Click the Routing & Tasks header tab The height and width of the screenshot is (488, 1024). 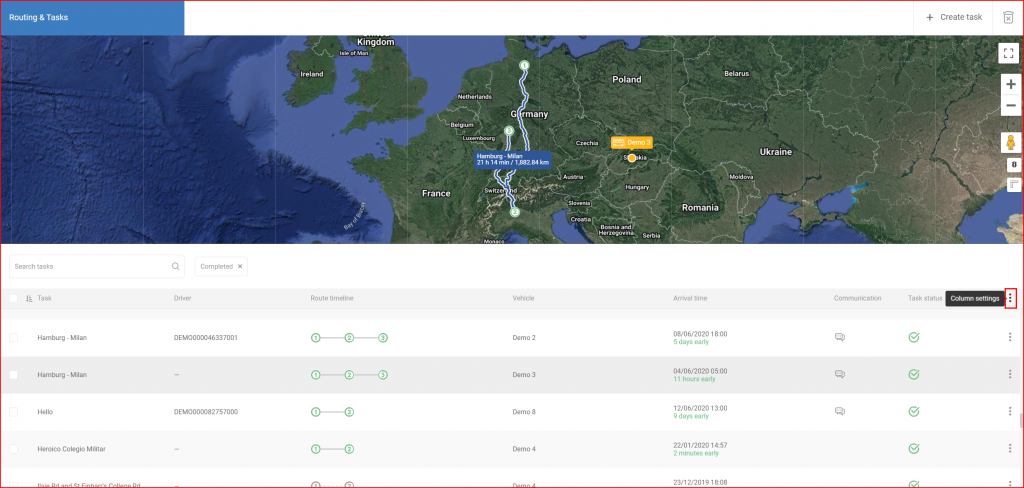point(92,18)
